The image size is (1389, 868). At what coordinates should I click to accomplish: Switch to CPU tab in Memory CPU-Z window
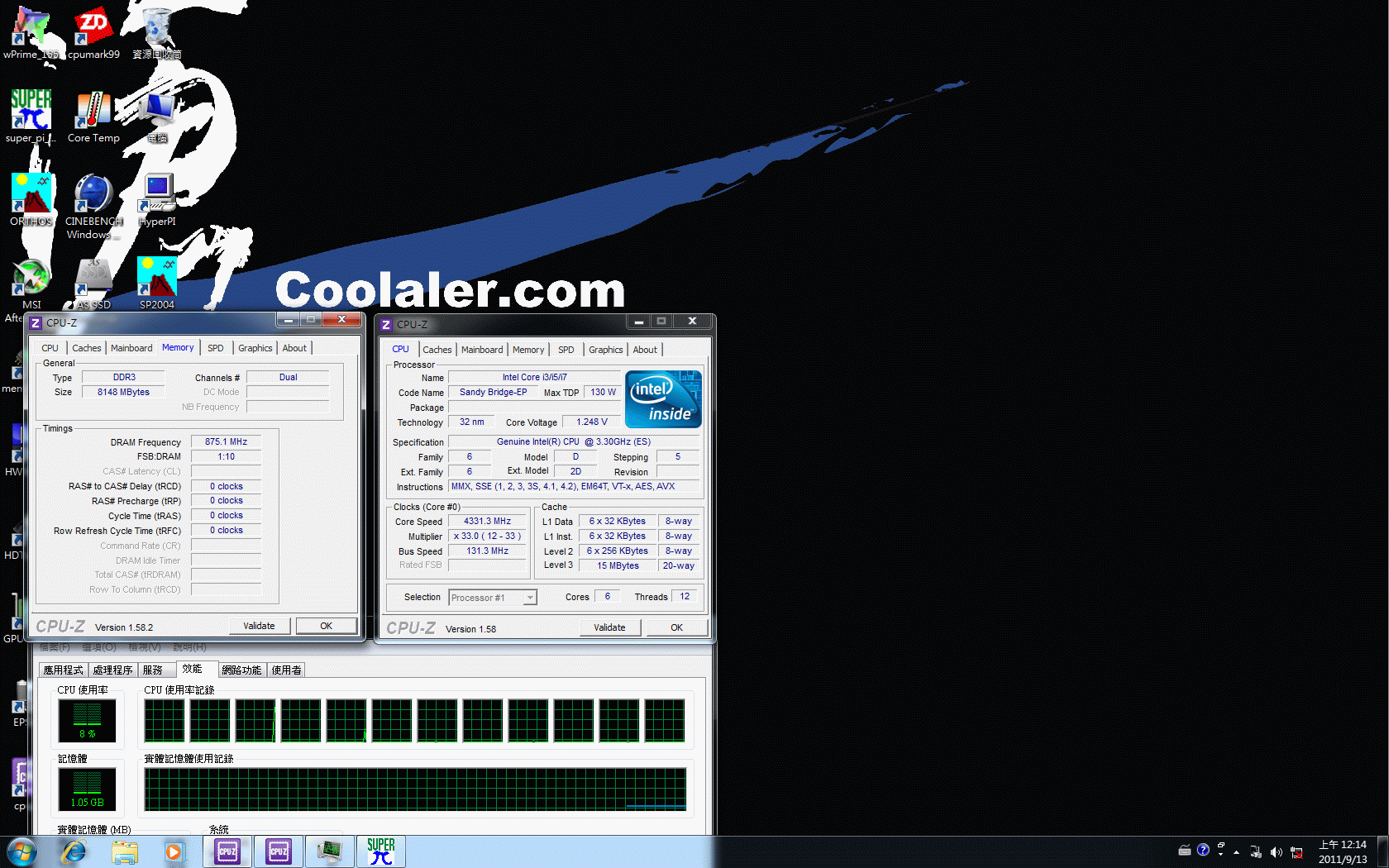tap(50, 348)
